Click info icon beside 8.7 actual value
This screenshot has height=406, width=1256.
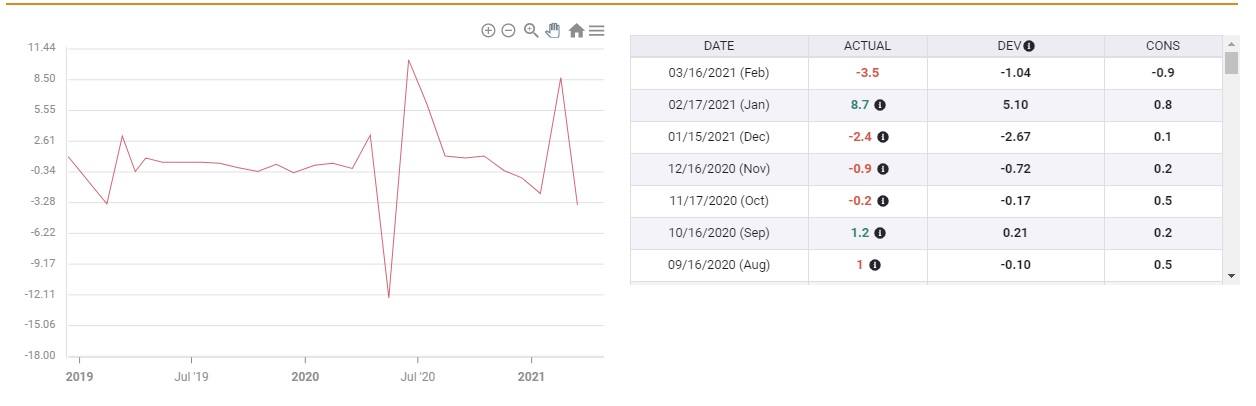point(881,105)
